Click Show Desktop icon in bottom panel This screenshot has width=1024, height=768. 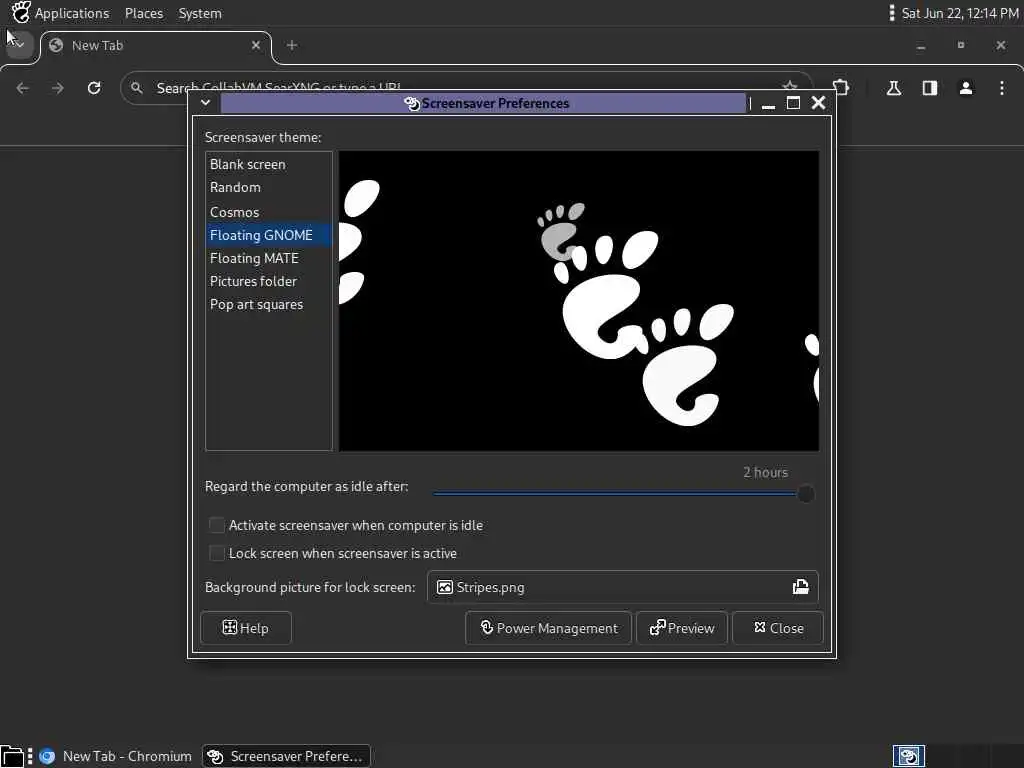pyautogui.click(x=12, y=757)
